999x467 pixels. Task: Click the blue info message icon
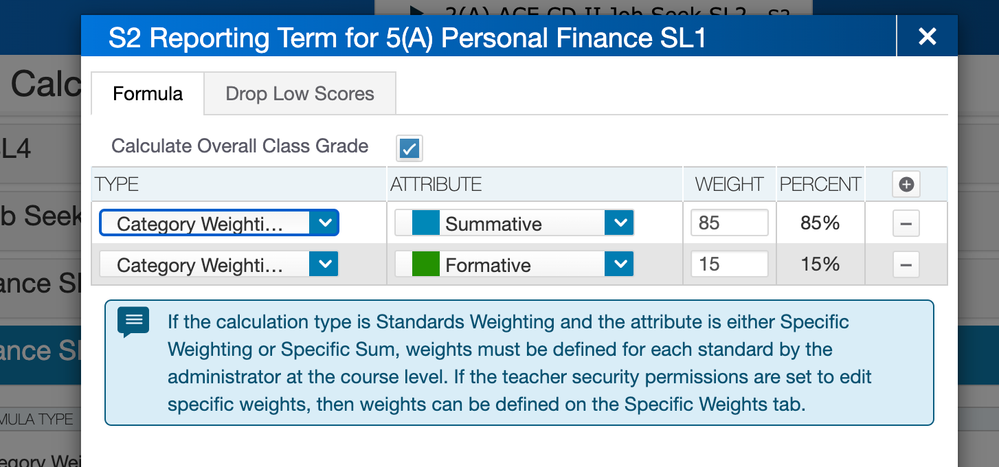(133, 321)
